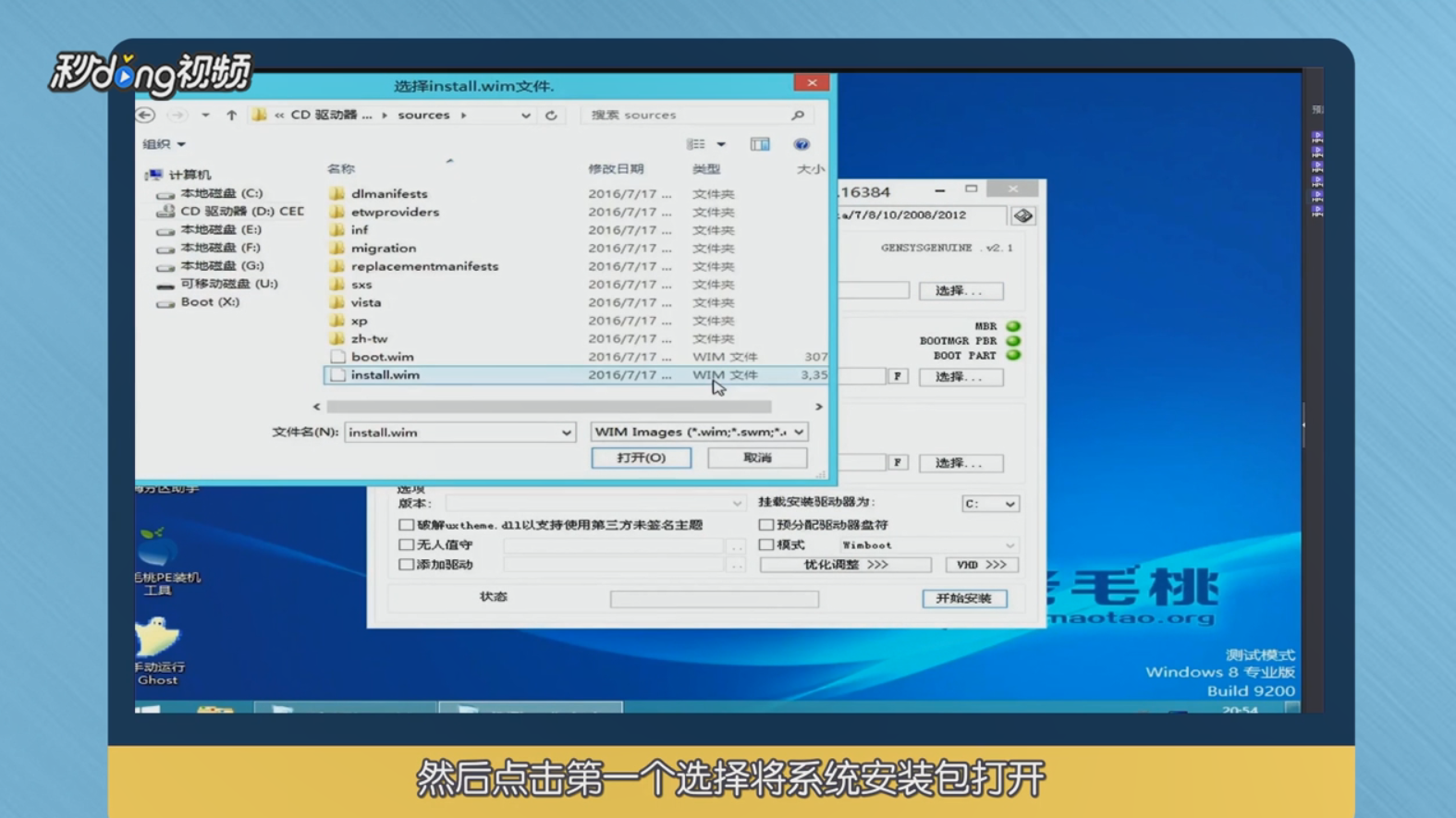Sort by the 修改日期 column header

click(616, 169)
